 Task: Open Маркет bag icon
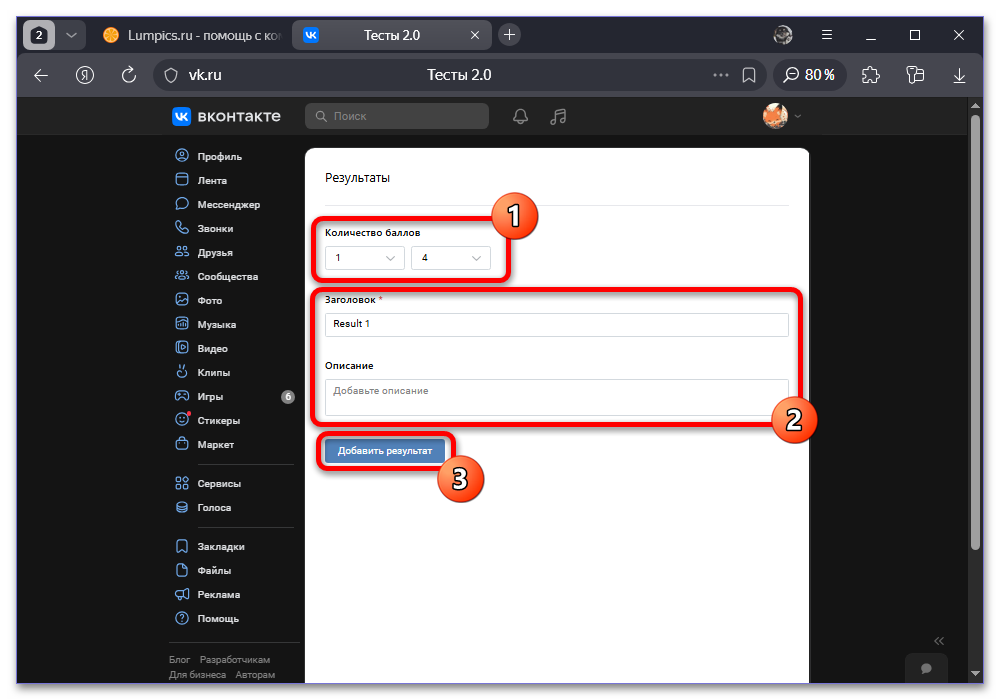(x=182, y=444)
